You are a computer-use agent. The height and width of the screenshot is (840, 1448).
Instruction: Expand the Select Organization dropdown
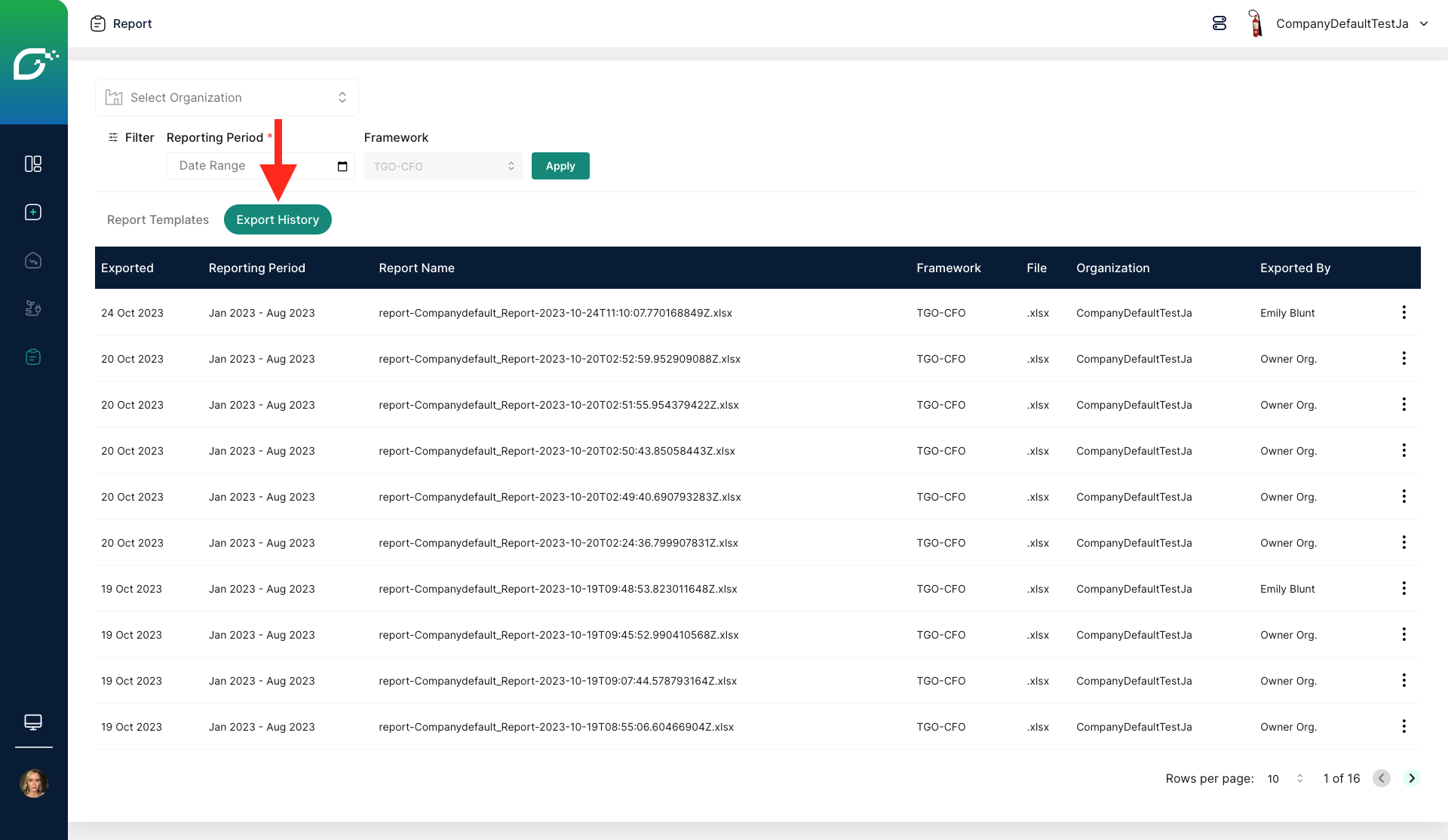click(227, 97)
